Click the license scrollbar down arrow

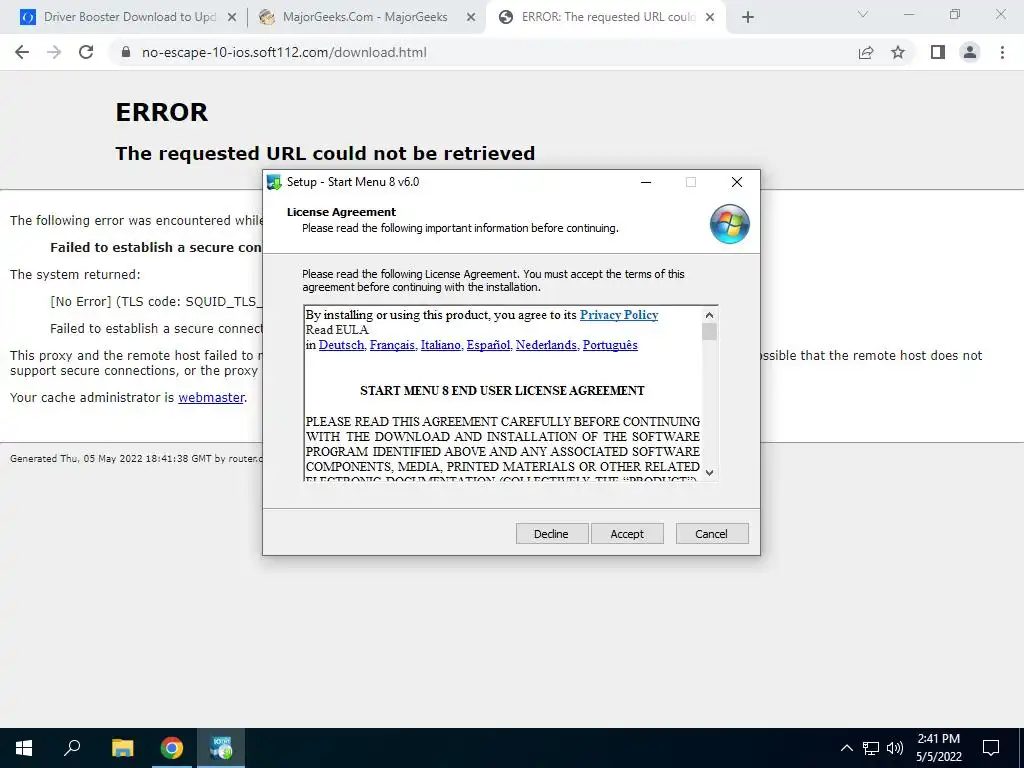[709, 472]
